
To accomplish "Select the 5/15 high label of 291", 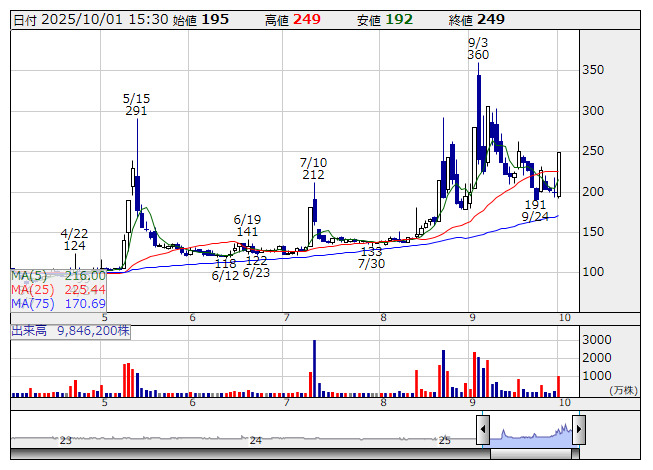I will pos(136,105).
